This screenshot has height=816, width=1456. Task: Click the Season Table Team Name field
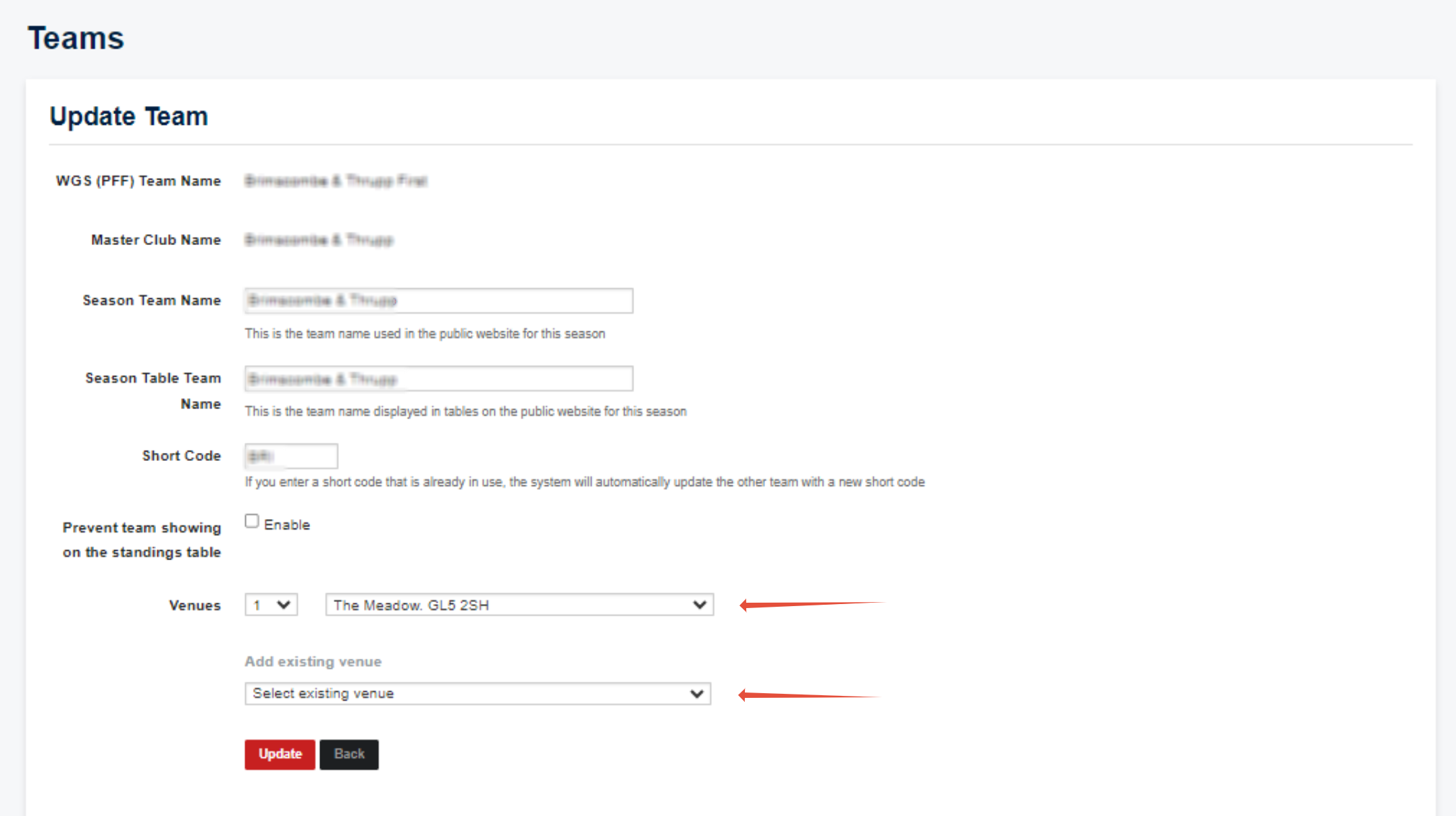tap(438, 379)
